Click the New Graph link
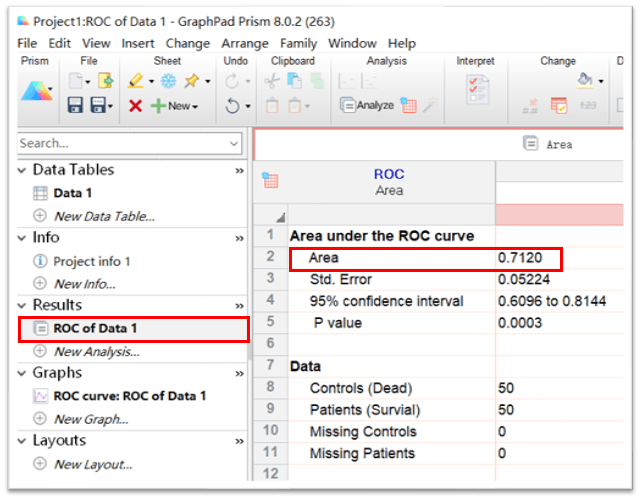The width and height of the screenshot is (641, 500). 90,419
